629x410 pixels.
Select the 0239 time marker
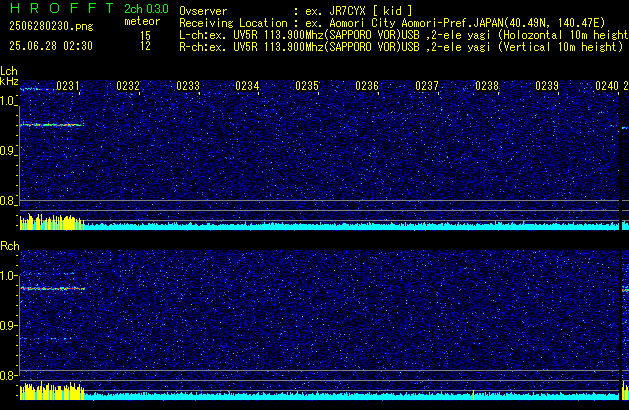tap(547, 86)
